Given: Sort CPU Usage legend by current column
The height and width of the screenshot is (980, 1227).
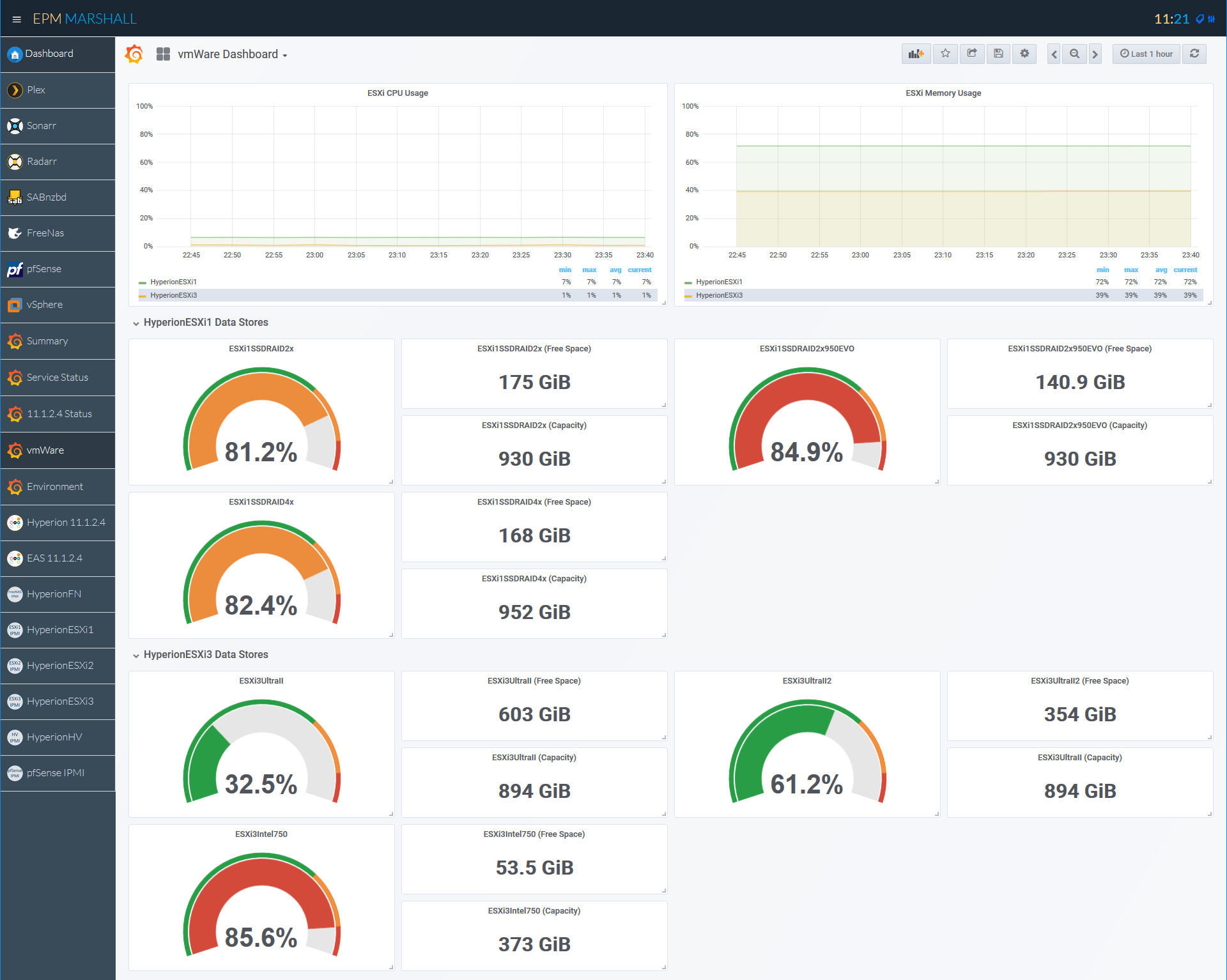Looking at the screenshot, I should (x=639, y=270).
